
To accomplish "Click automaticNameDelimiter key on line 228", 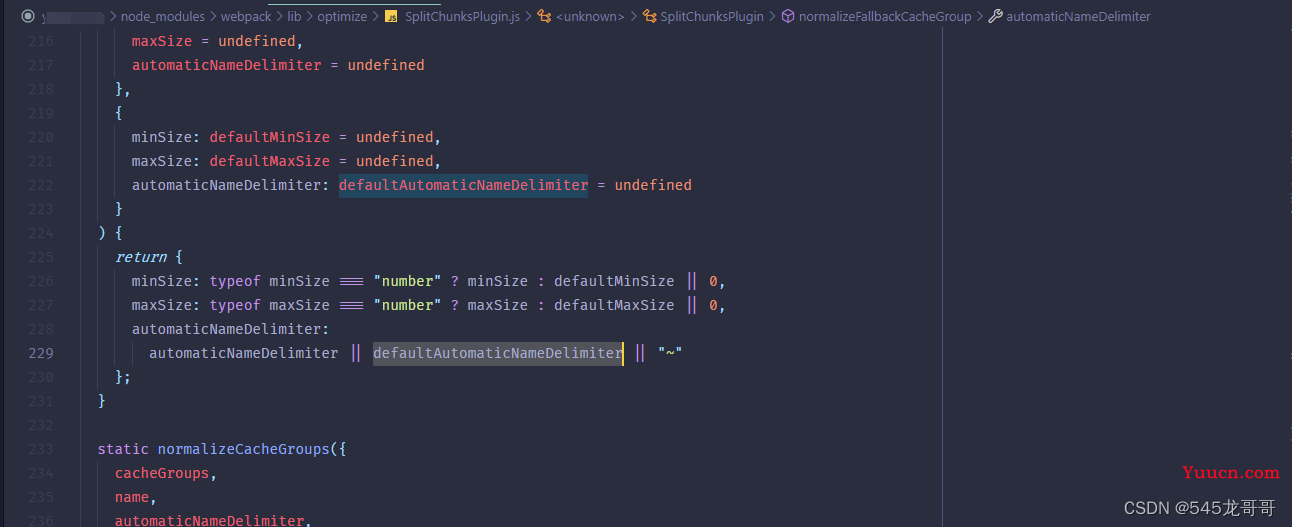I will click(x=227, y=329).
